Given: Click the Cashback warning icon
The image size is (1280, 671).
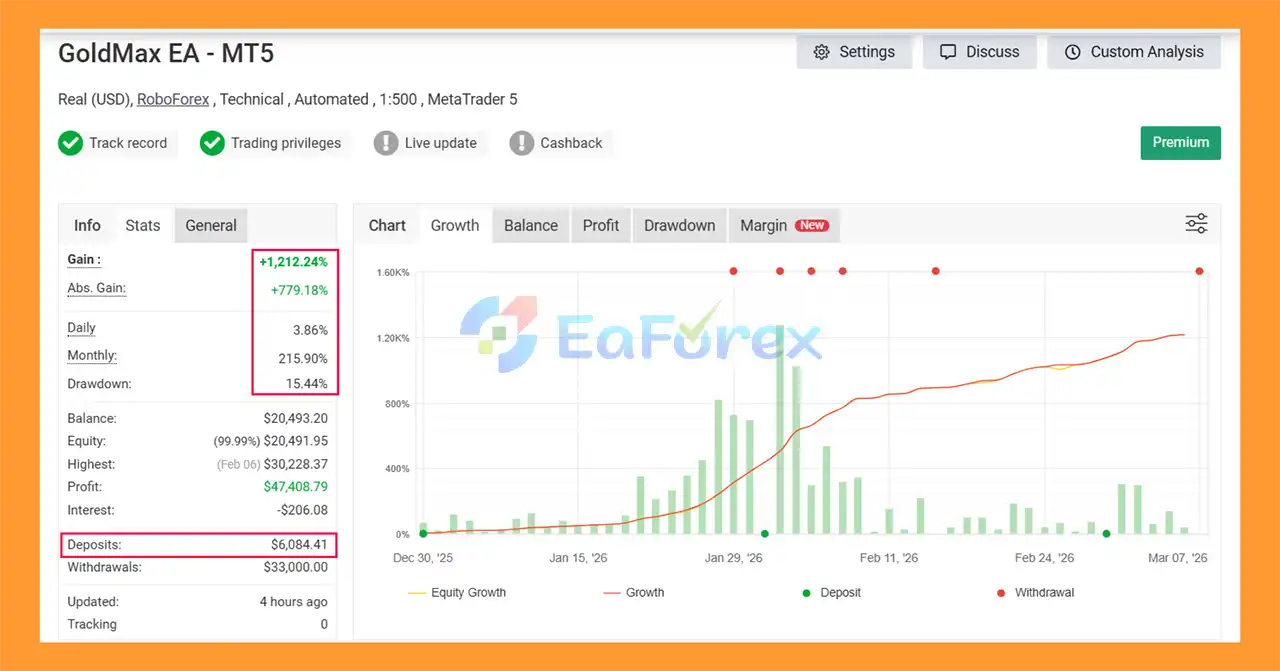Looking at the screenshot, I should click(521, 143).
